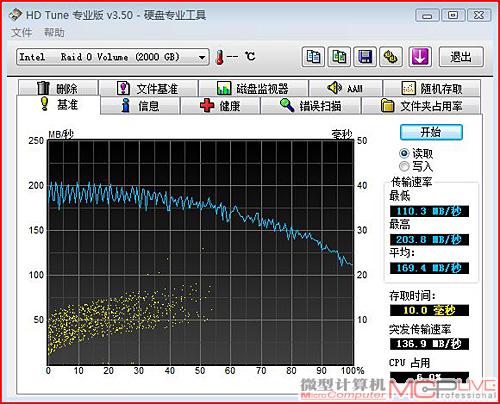Click the thermometer temperature icon
Image resolution: width=500 pixels, height=404 pixels.
click(219, 57)
